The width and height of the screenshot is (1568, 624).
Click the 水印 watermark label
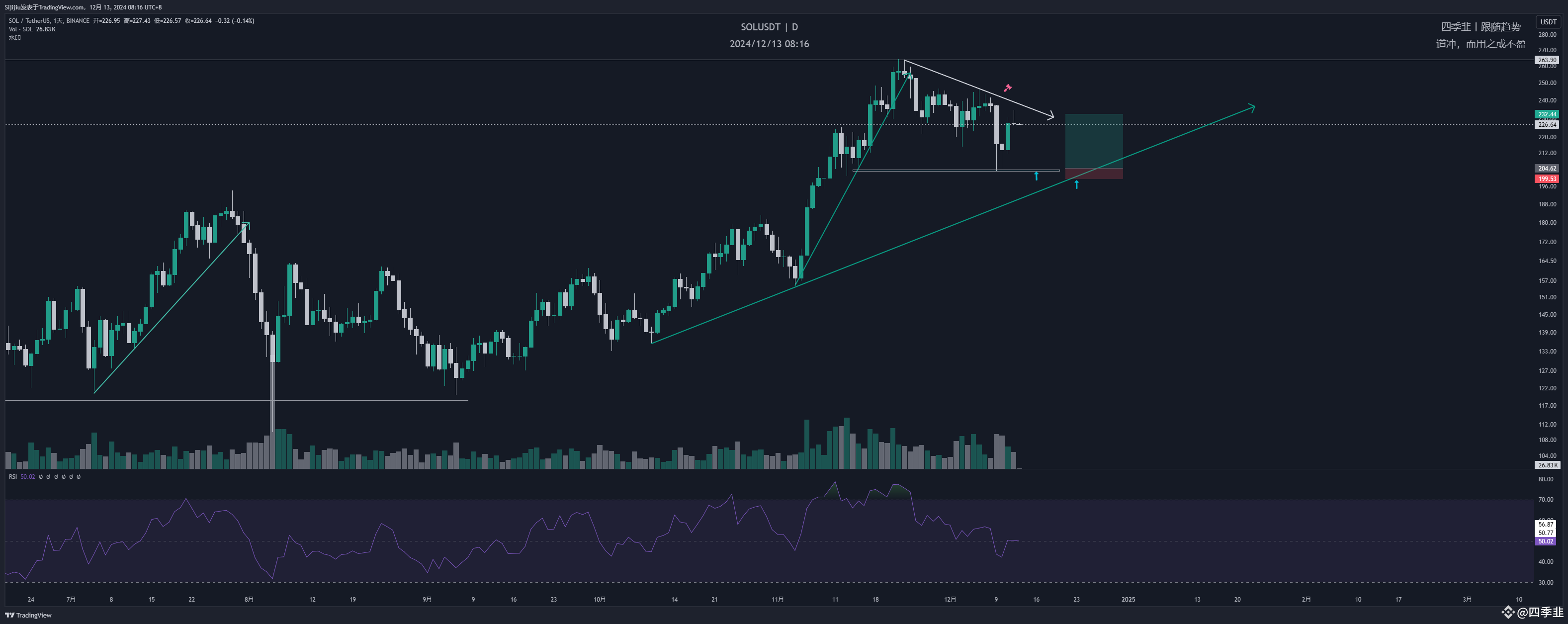coord(15,38)
